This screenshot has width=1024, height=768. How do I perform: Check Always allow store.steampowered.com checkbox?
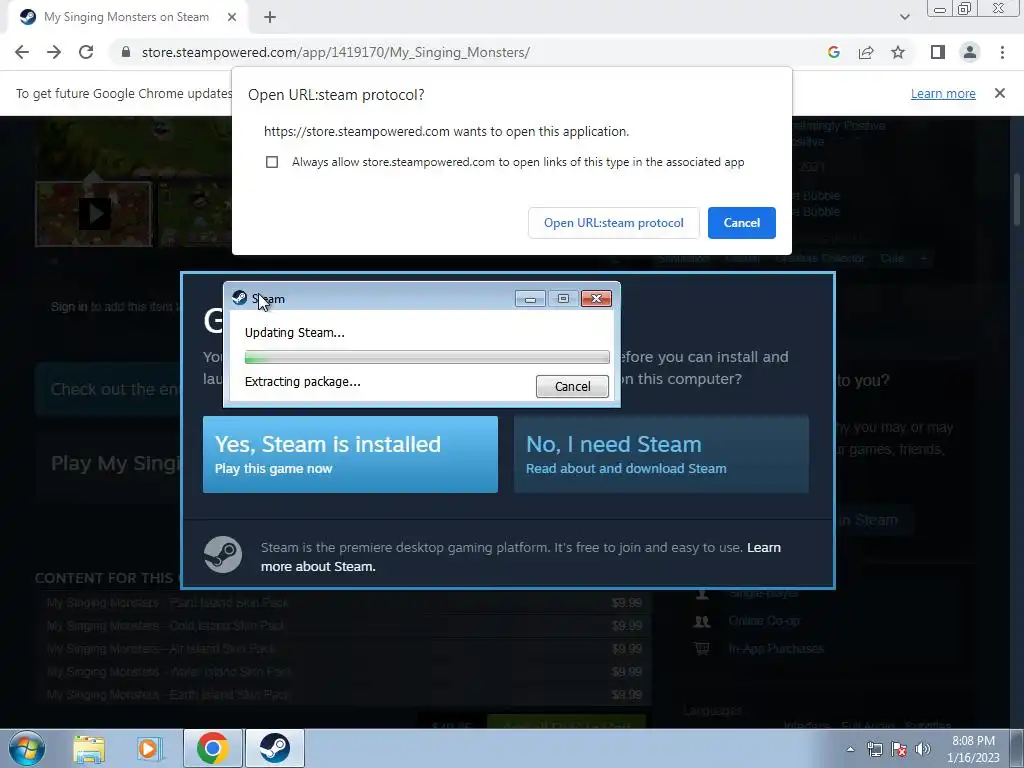point(272,162)
